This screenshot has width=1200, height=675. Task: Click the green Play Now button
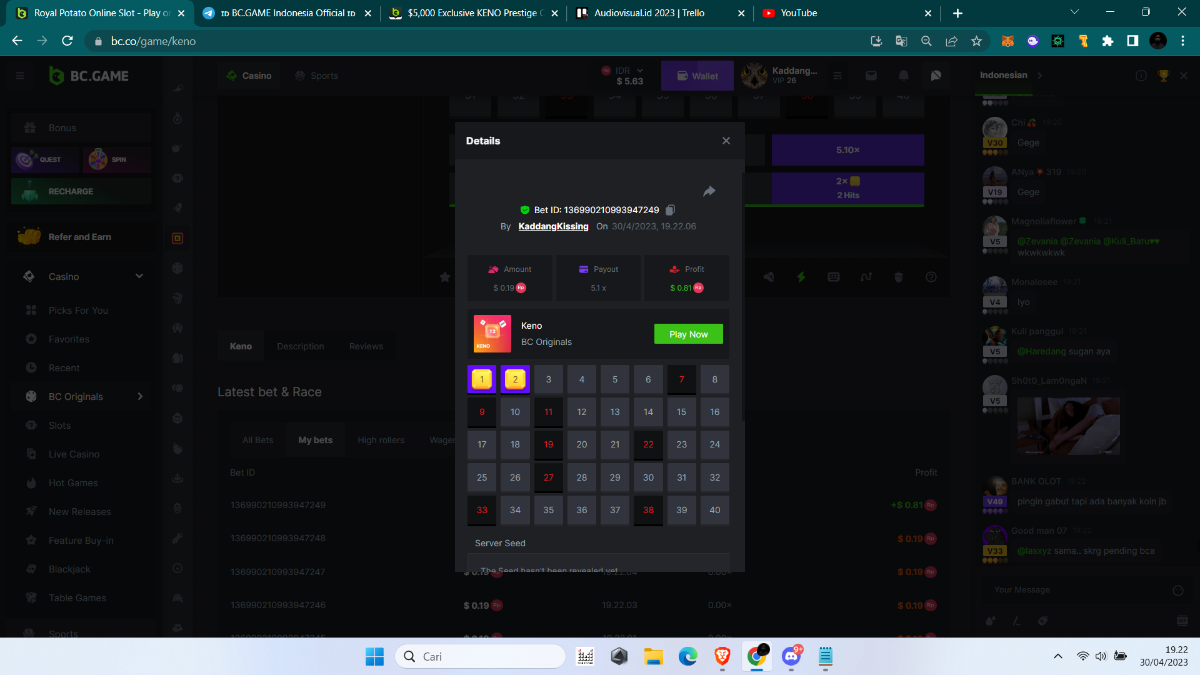[x=688, y=334]
